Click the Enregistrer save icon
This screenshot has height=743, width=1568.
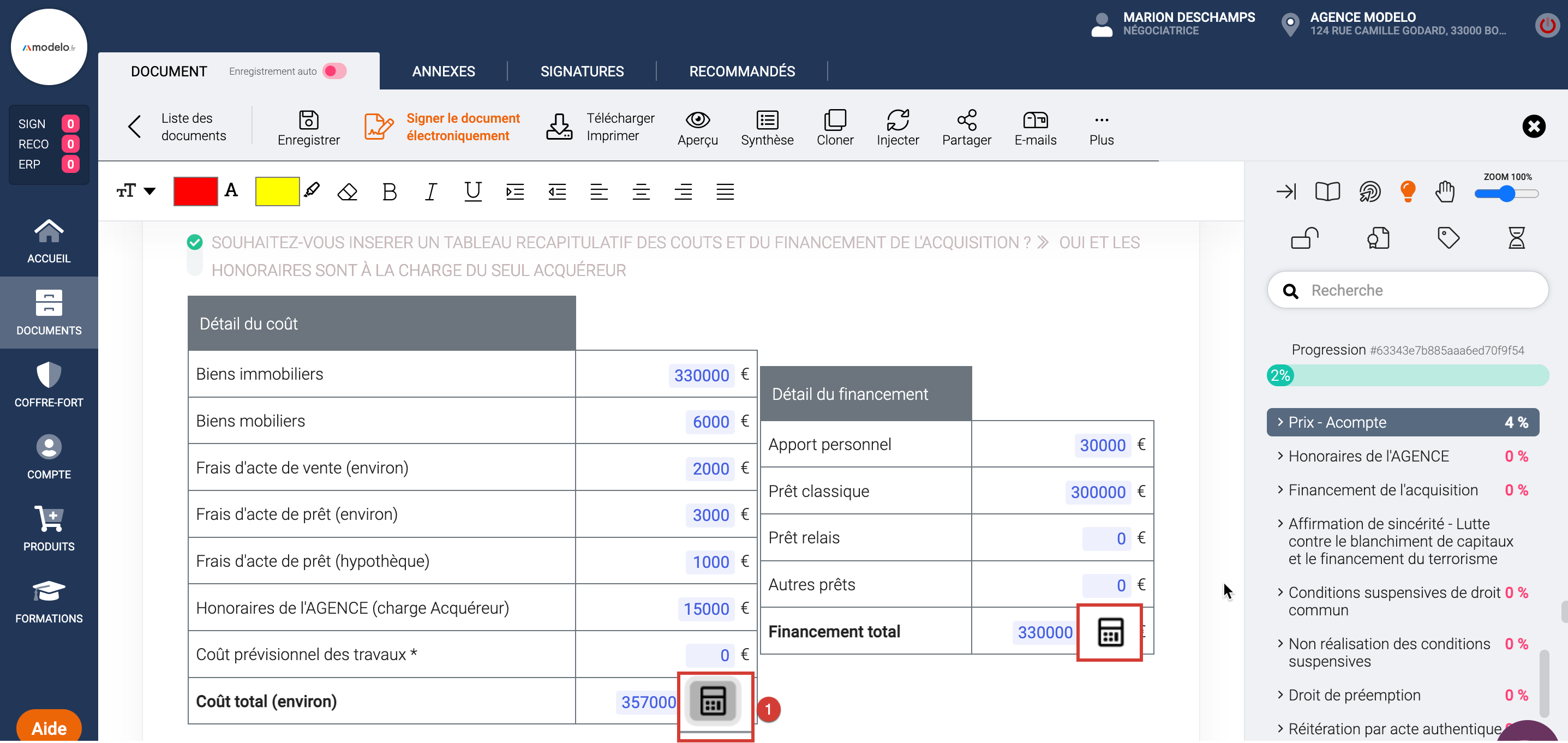coord(309,120)
